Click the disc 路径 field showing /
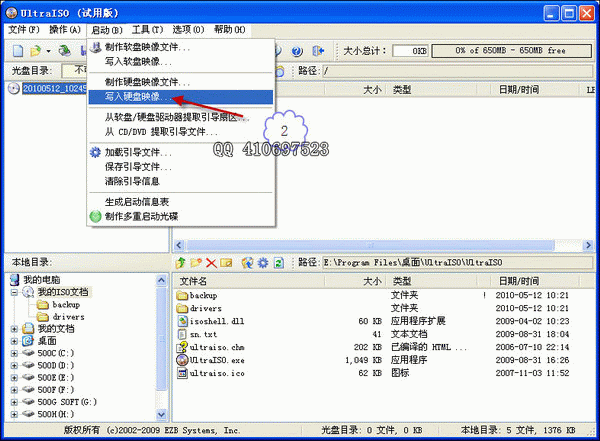Image resolution: width=600 pixels, height=441 pixels. click(x=458, y=71)
